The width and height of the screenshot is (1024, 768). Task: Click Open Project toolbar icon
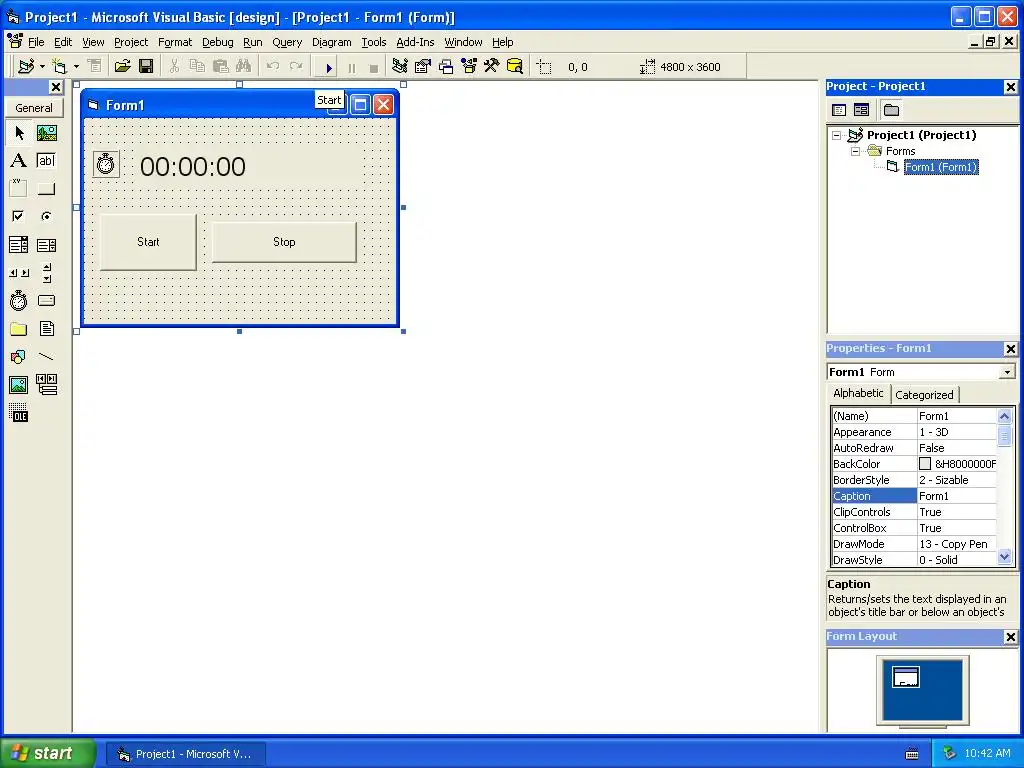pyautogui.click(x=122, y=66)
